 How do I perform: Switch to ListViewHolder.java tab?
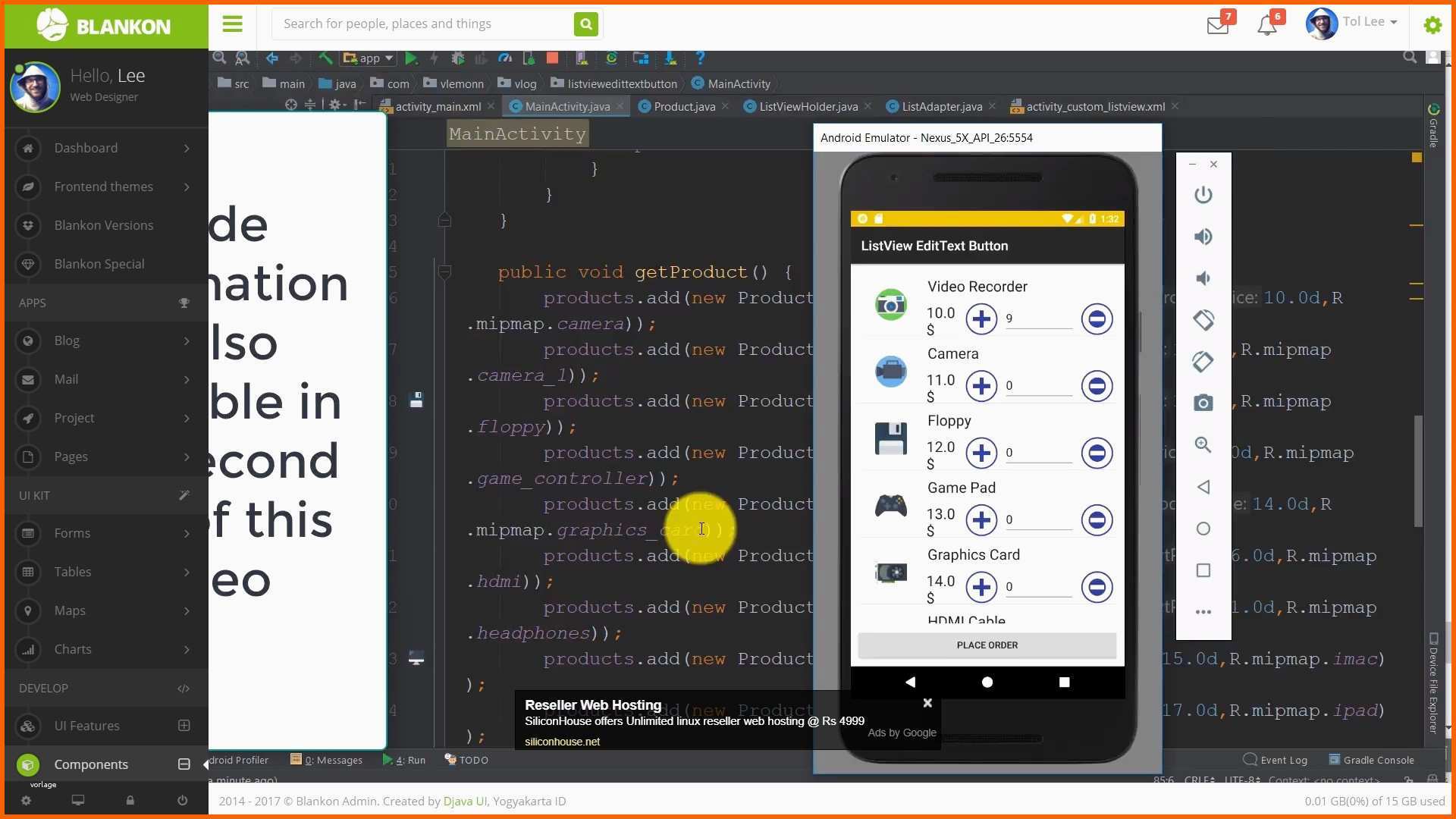[x=808, y=107]
